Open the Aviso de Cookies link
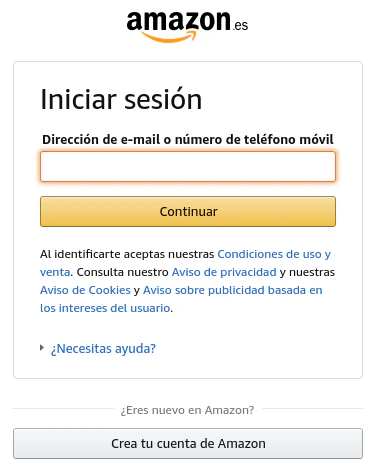Image resolution: width=377 pixels, height=475 pixels. tap(85, 290)
